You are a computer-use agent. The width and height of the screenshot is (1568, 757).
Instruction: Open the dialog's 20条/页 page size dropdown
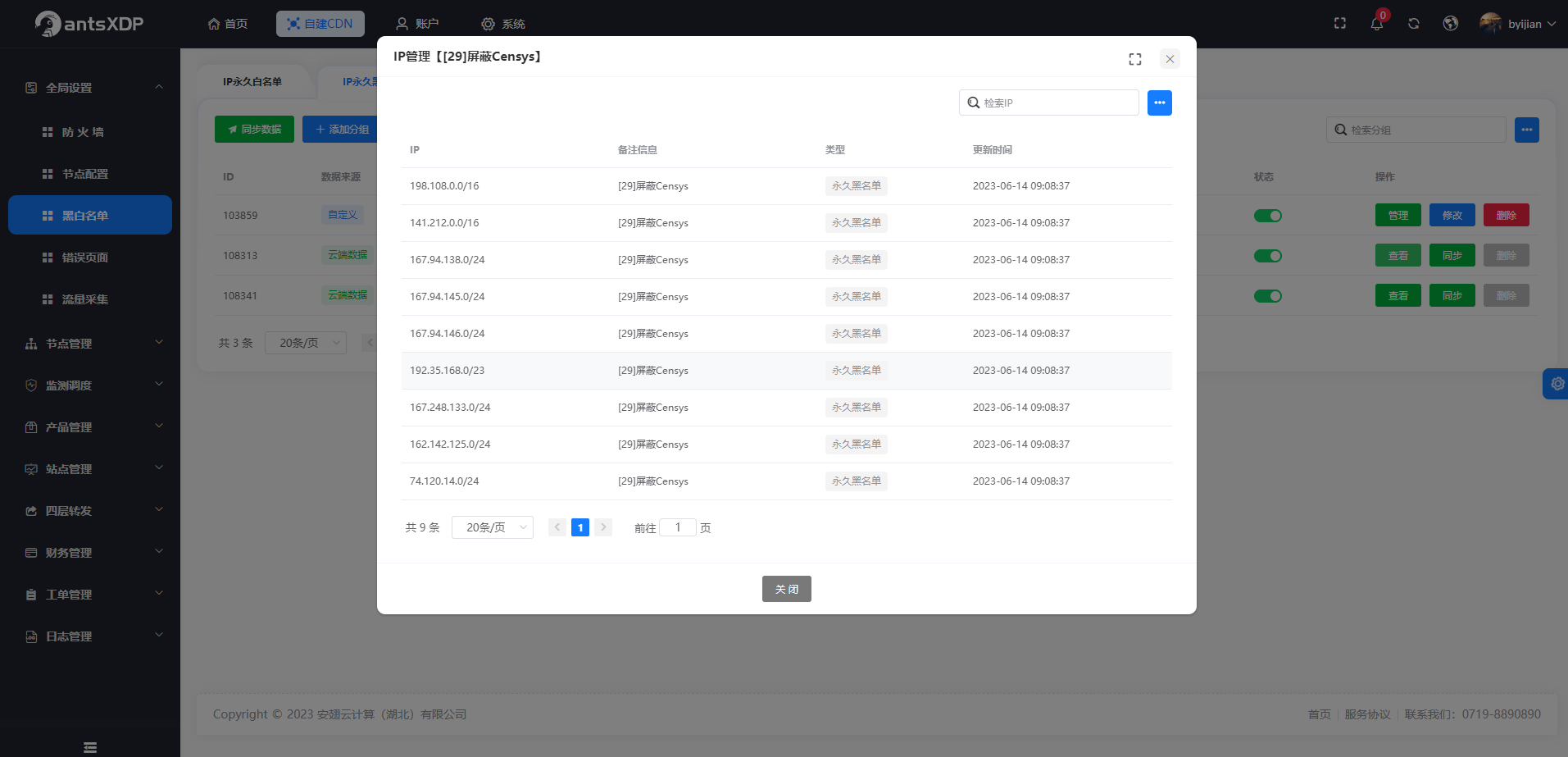point(493,527)
